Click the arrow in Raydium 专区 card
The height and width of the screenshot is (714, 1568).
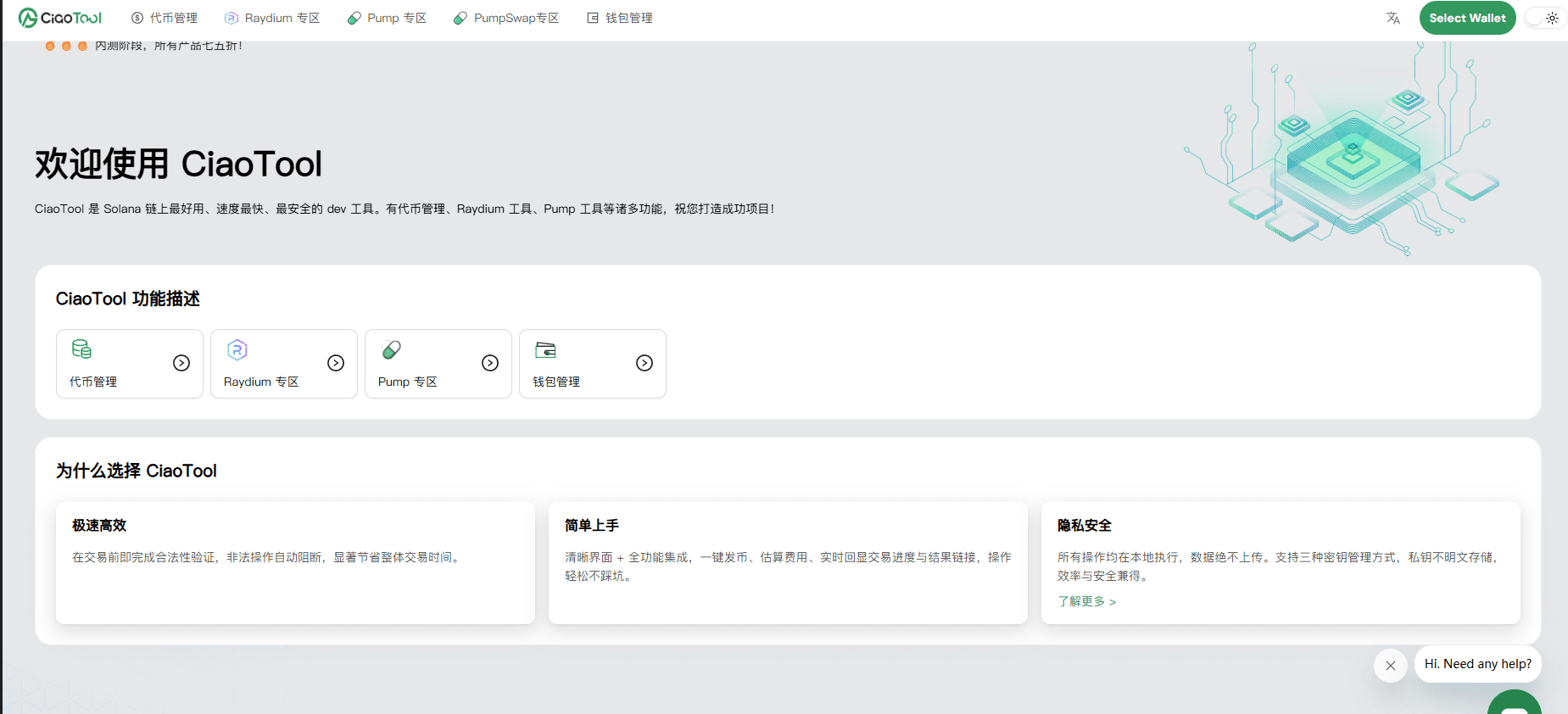coord(336,363)
